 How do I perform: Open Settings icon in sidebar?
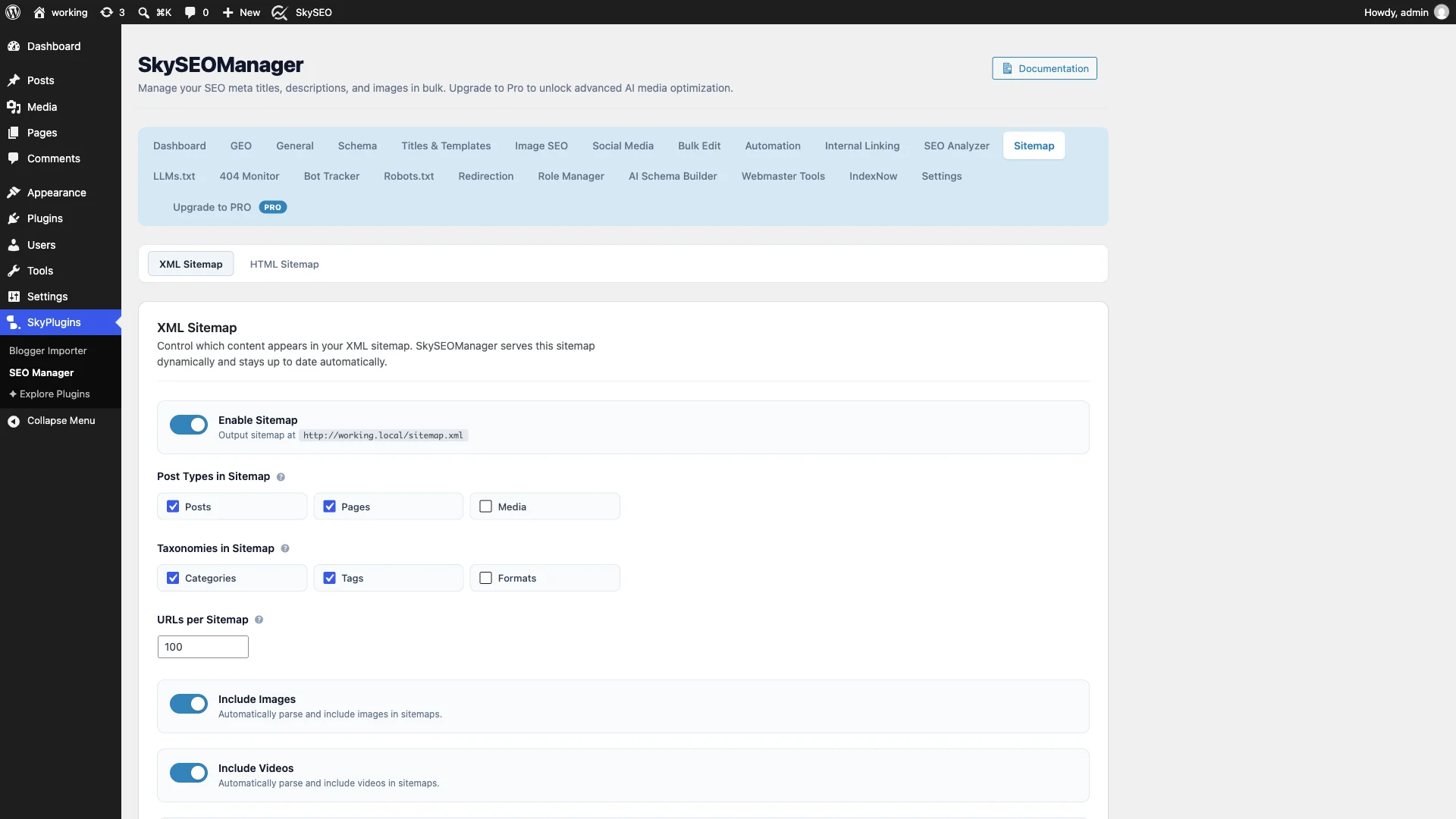(x=14, y=297)
